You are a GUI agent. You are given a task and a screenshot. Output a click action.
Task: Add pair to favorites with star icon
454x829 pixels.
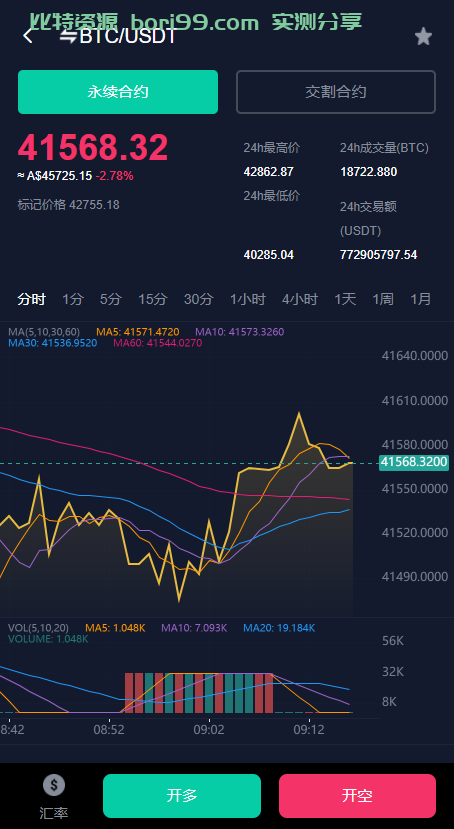[423, 36]
